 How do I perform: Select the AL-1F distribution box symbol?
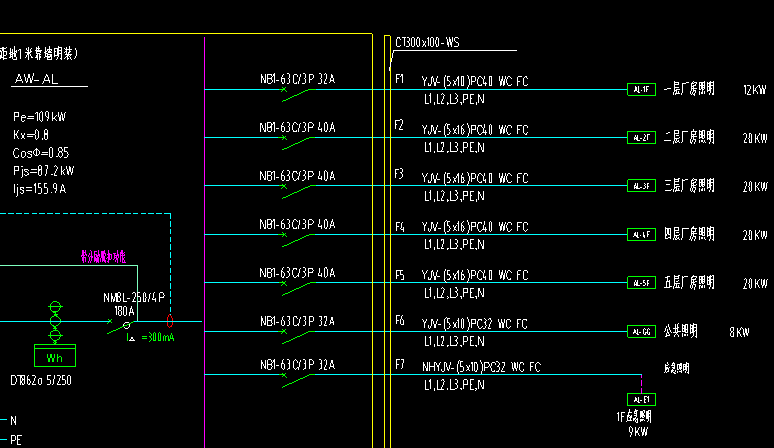coord(641,89)
